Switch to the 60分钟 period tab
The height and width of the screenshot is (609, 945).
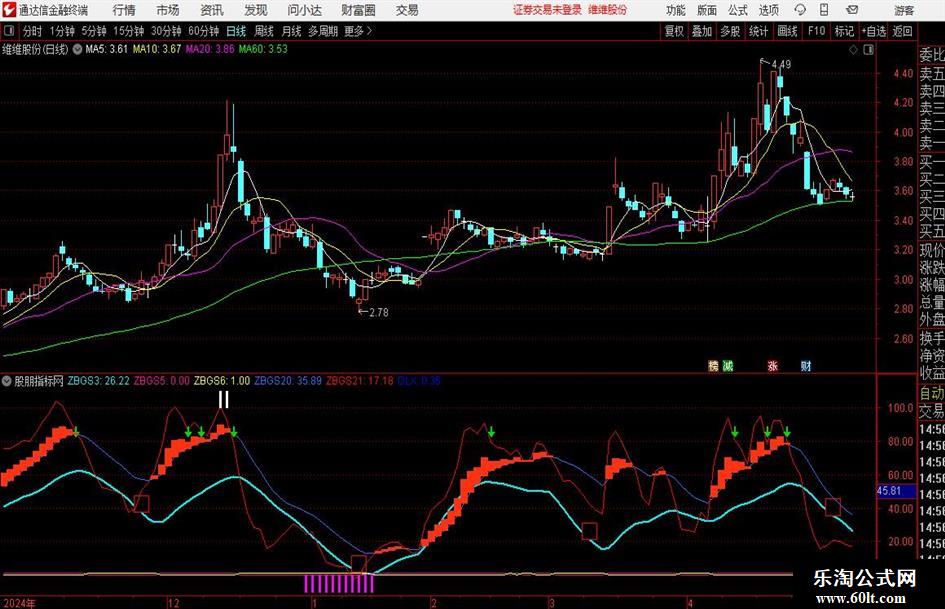click(203, 31)
